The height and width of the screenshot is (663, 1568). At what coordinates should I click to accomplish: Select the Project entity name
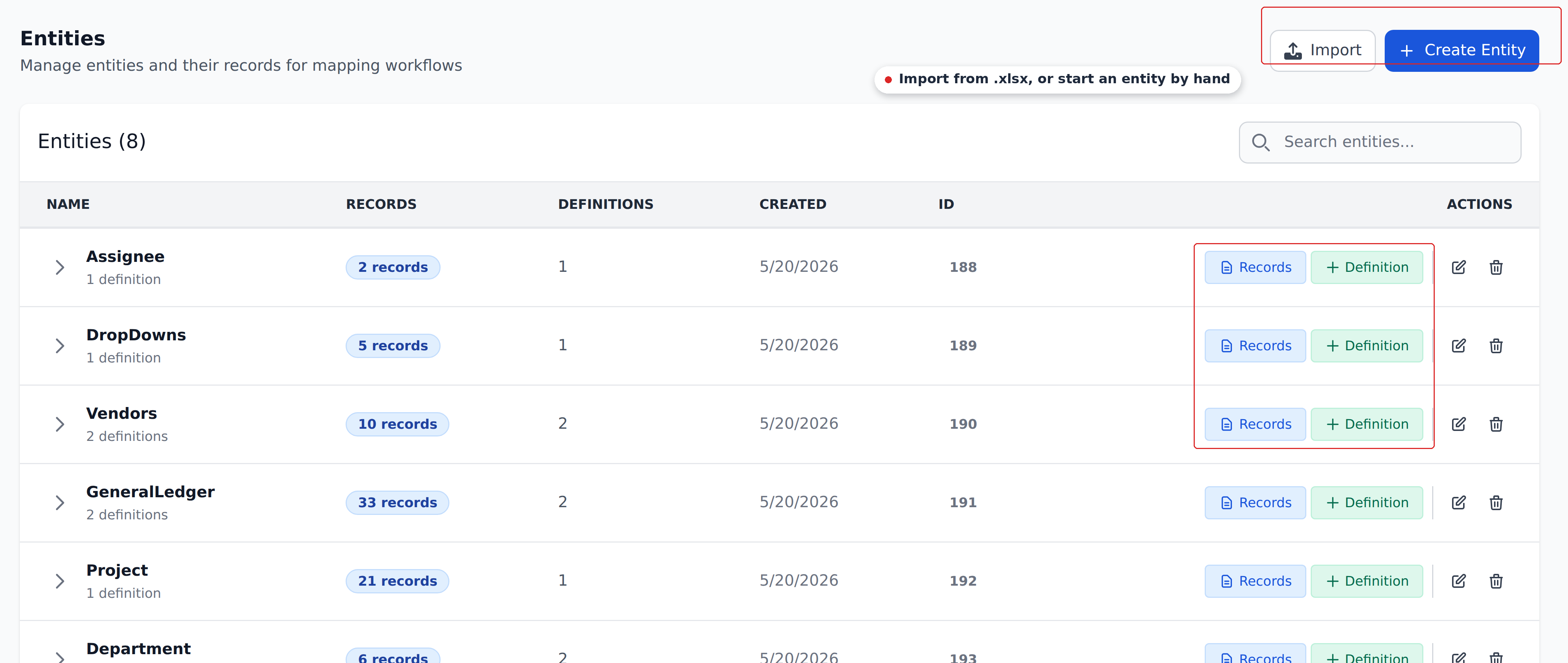pos(117,571)
